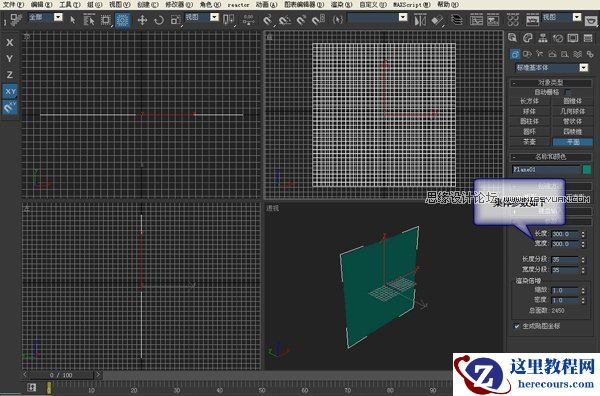600x396 pixels.
Task: Collapse the 对象类型 rollout
Action: coord(551,83)
